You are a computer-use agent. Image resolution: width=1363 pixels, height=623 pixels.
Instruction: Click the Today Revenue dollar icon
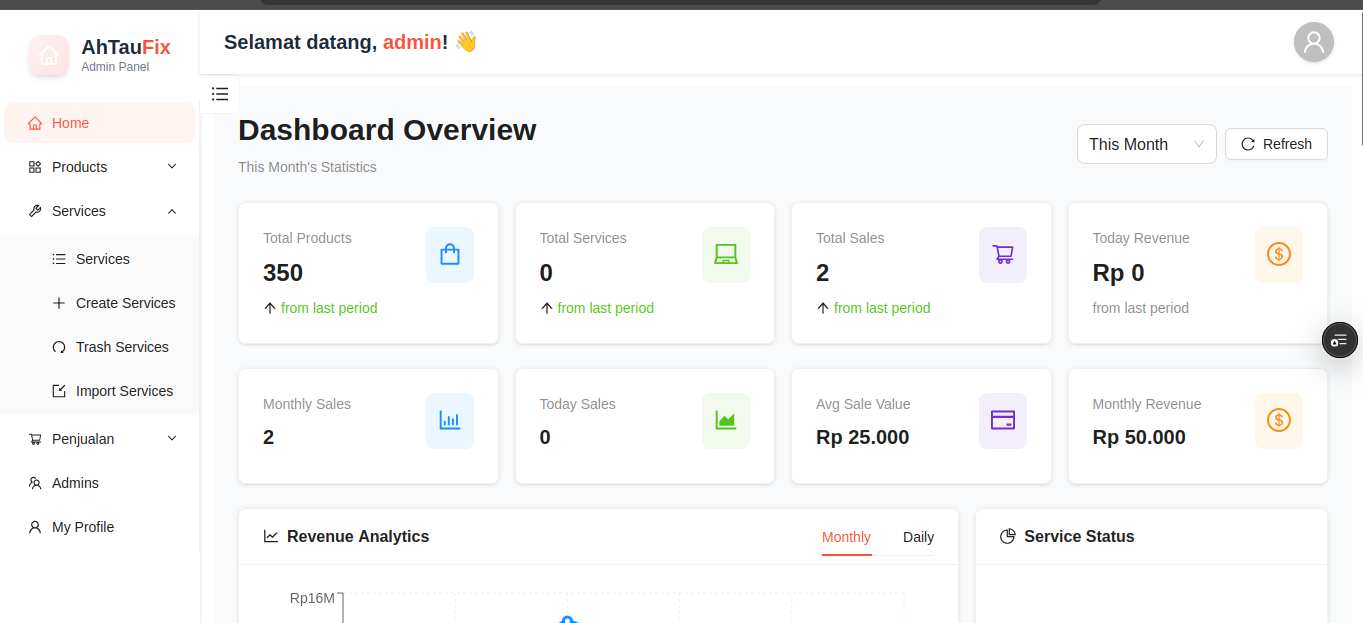click(x=1279, y=255)
